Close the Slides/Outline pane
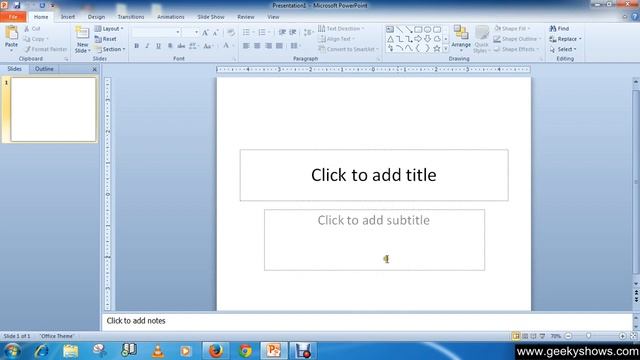Screen dimensions: 640x360 pyautogui.click(x=94, y=69)
